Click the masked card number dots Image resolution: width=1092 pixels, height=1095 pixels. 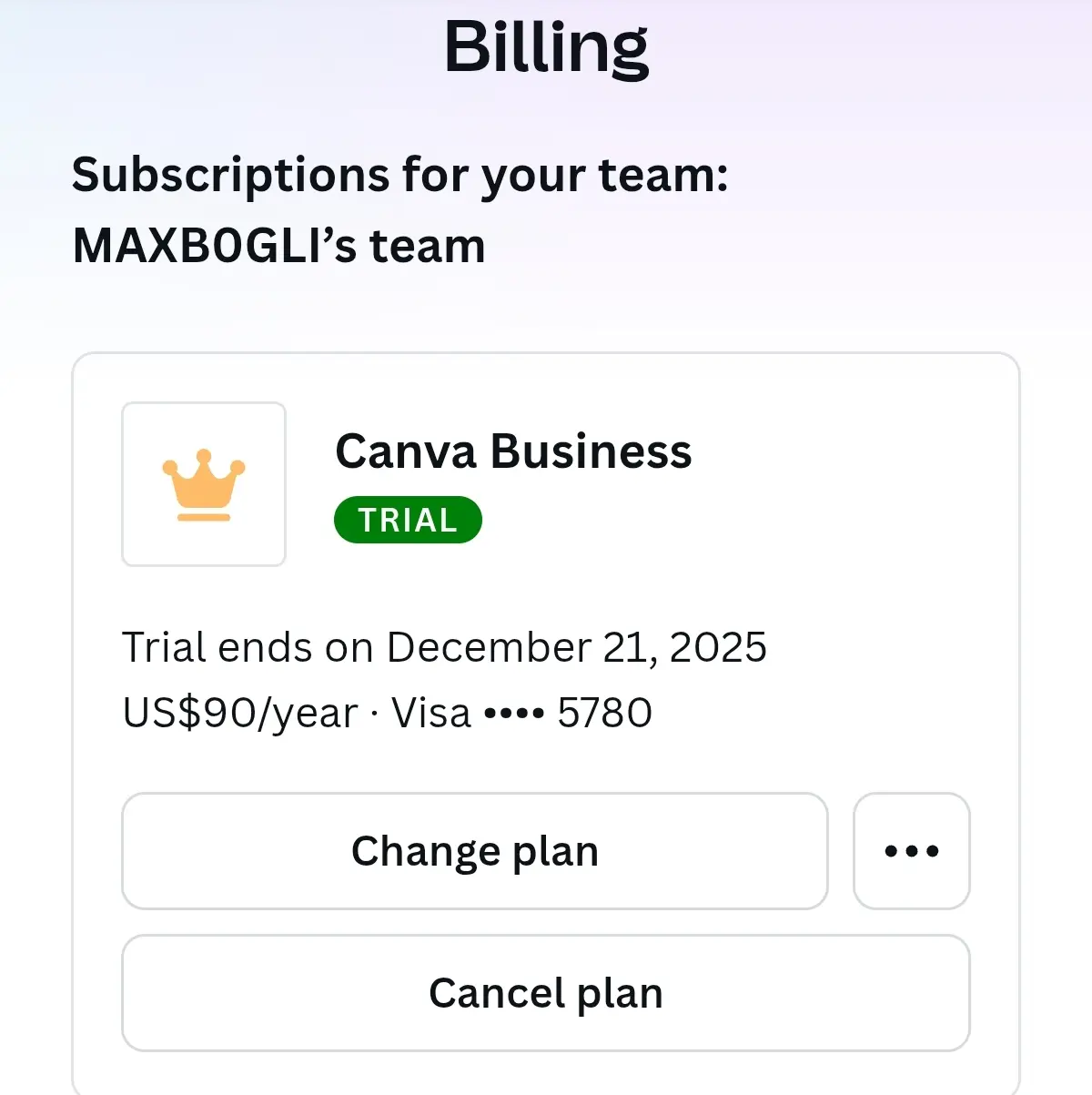pos(514,714)
